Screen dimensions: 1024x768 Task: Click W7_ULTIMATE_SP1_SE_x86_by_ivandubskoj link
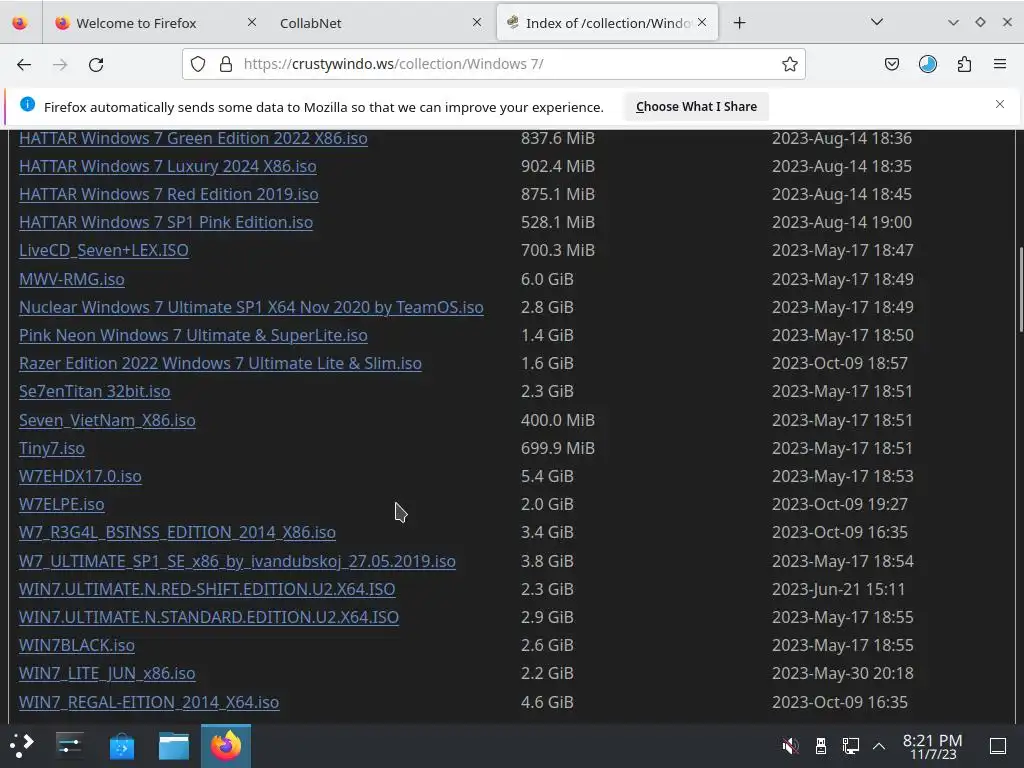tap(237, 562)
